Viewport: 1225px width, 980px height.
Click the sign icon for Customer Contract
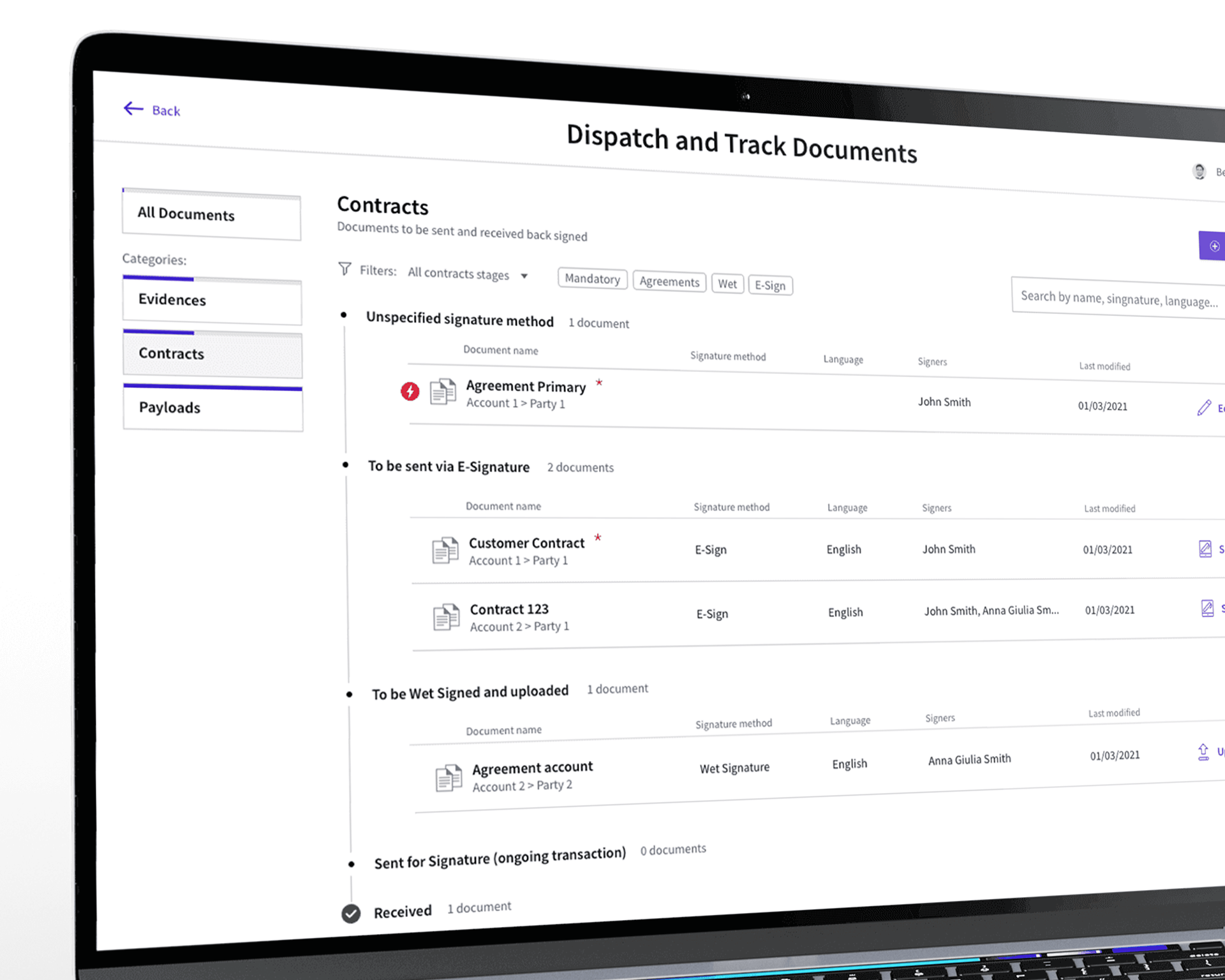pyautogui.click(x=1205, y=549)
